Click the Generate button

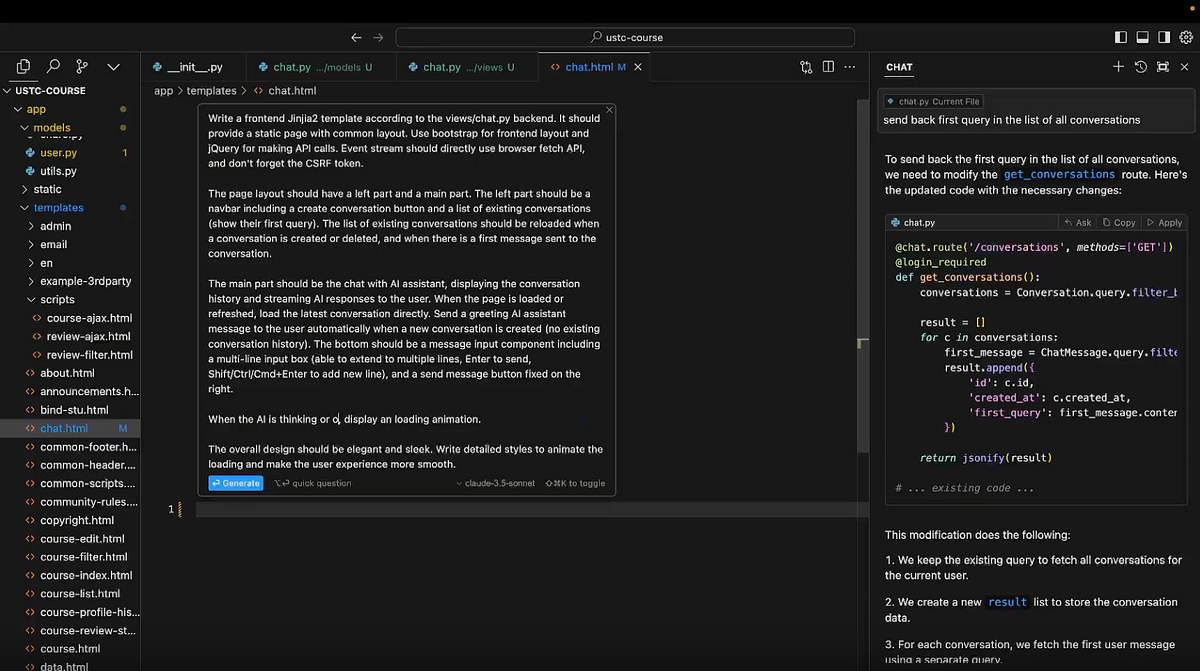(236, 483)
